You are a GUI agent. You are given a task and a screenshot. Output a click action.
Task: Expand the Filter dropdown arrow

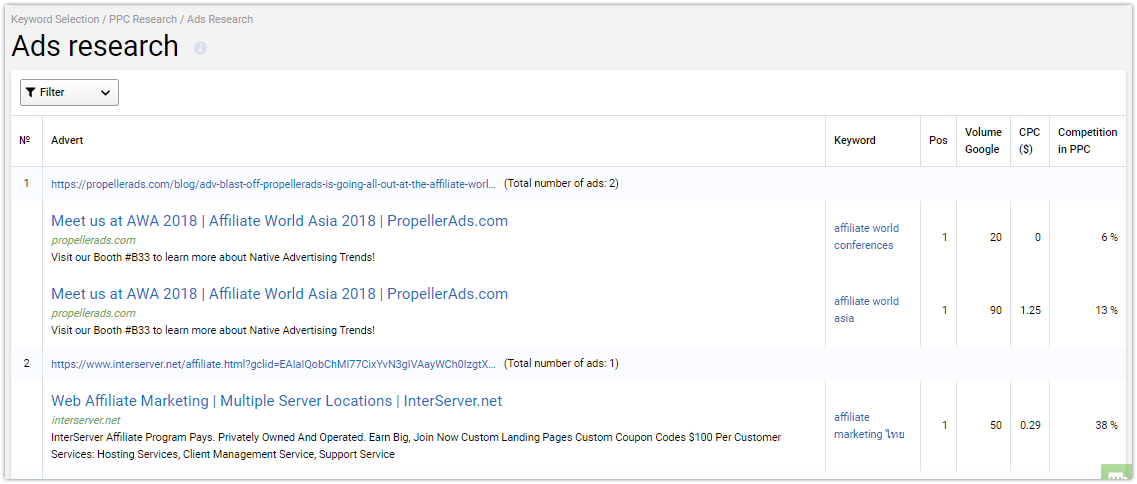click(x=105, y=92)
